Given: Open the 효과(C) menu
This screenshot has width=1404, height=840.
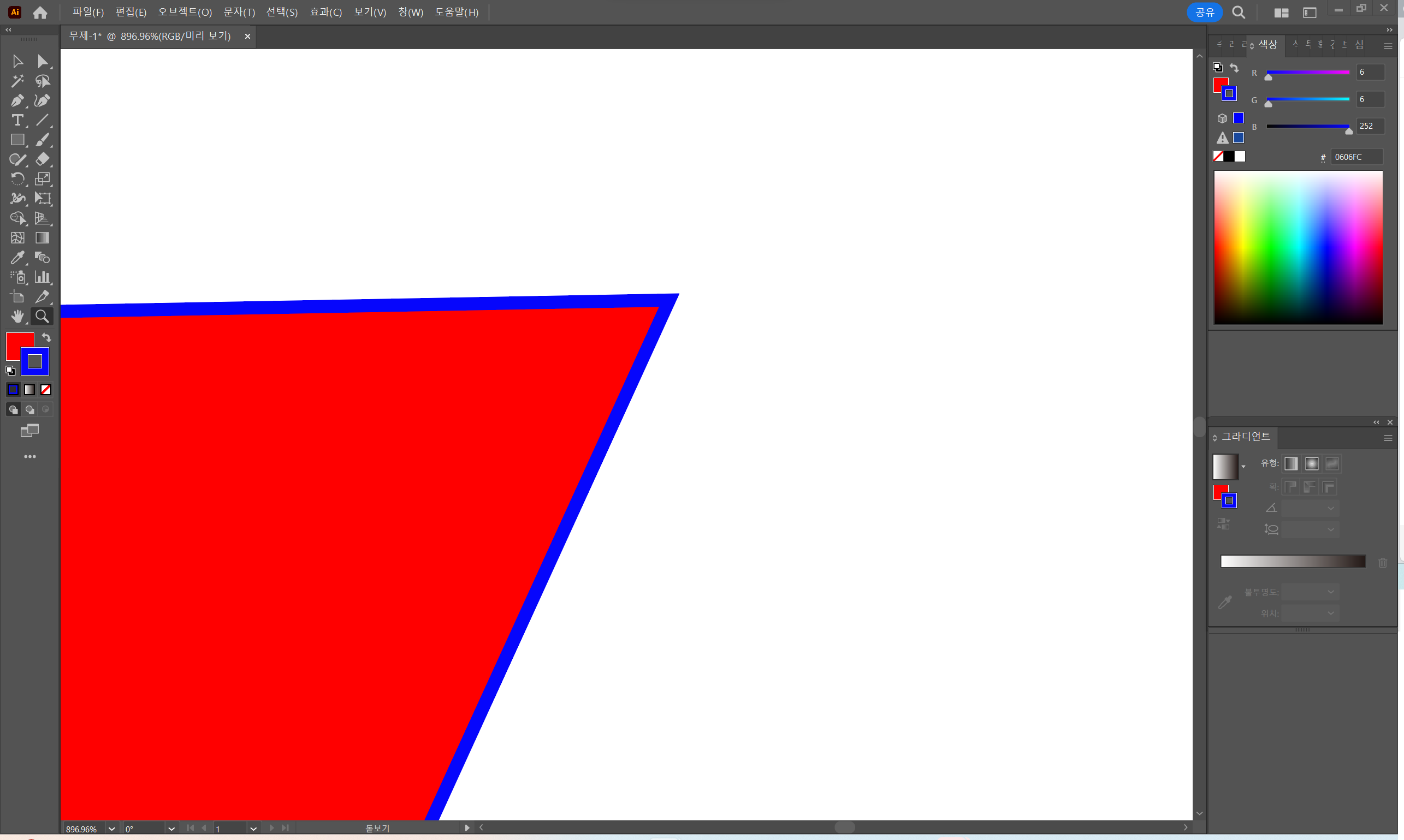Looking at the screenshot, I should [x=325, y=12].
